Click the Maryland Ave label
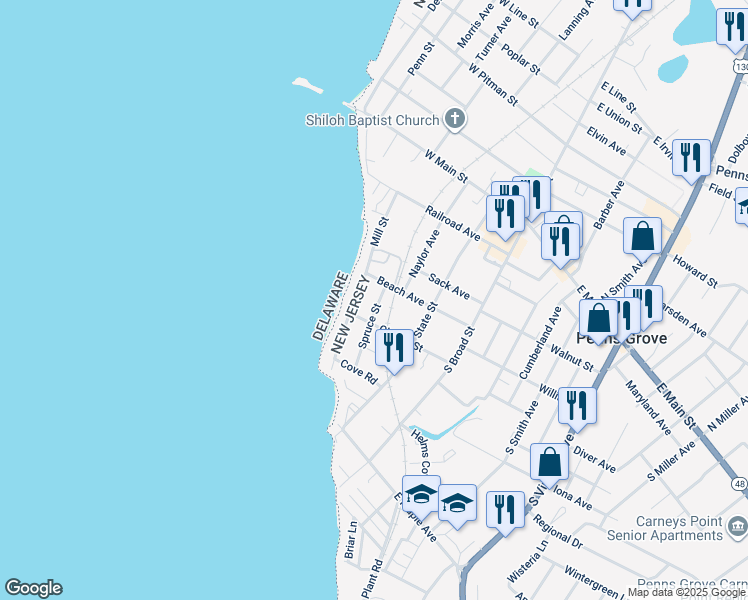 [x=648, y=407]
